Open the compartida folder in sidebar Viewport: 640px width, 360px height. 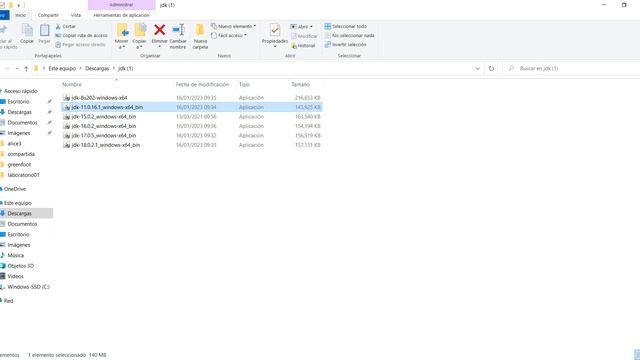tap(21, 154)
